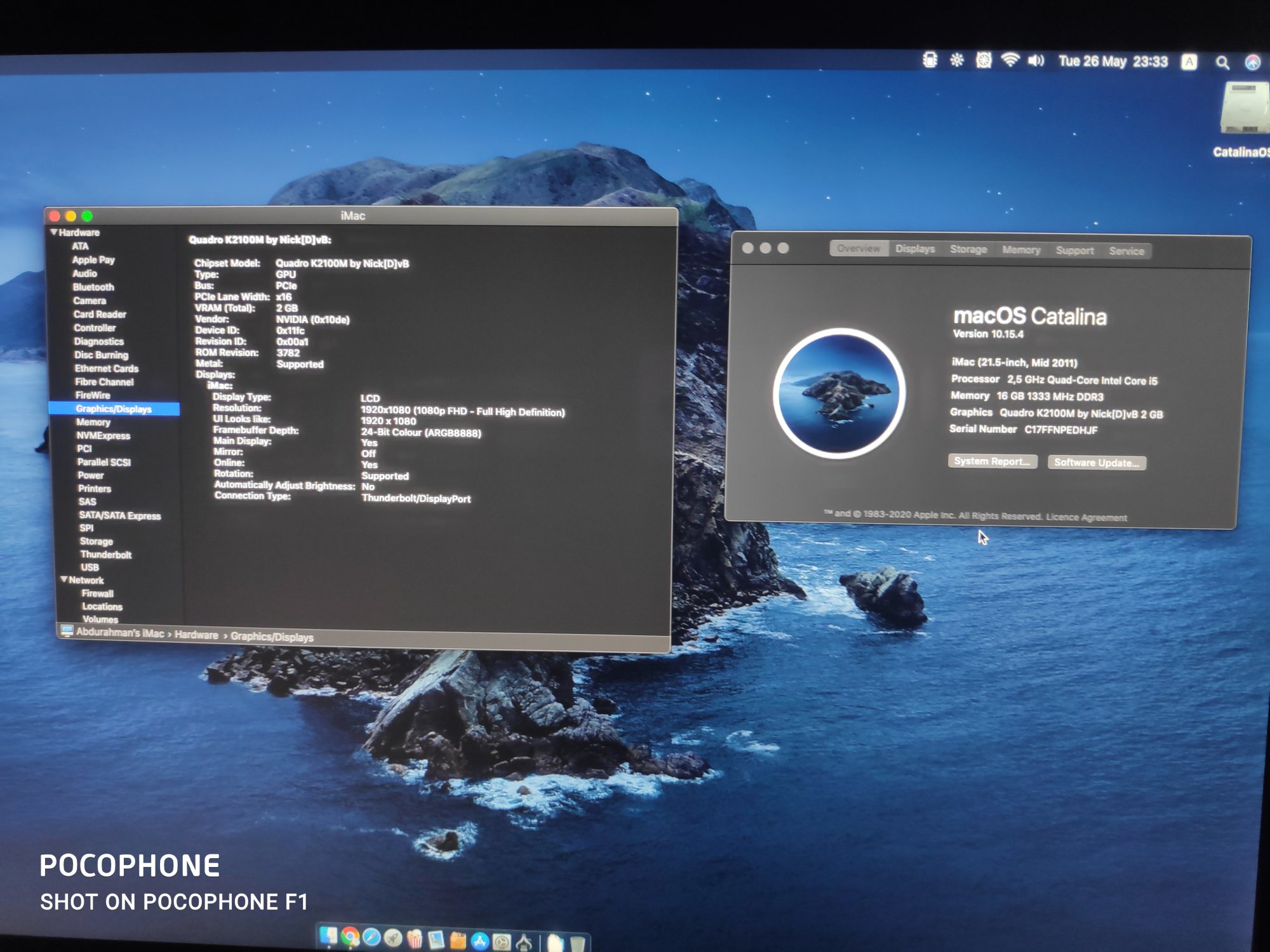Switch to the Overview tab
Screen dimensions: 1270x952
tap(859, 249)
